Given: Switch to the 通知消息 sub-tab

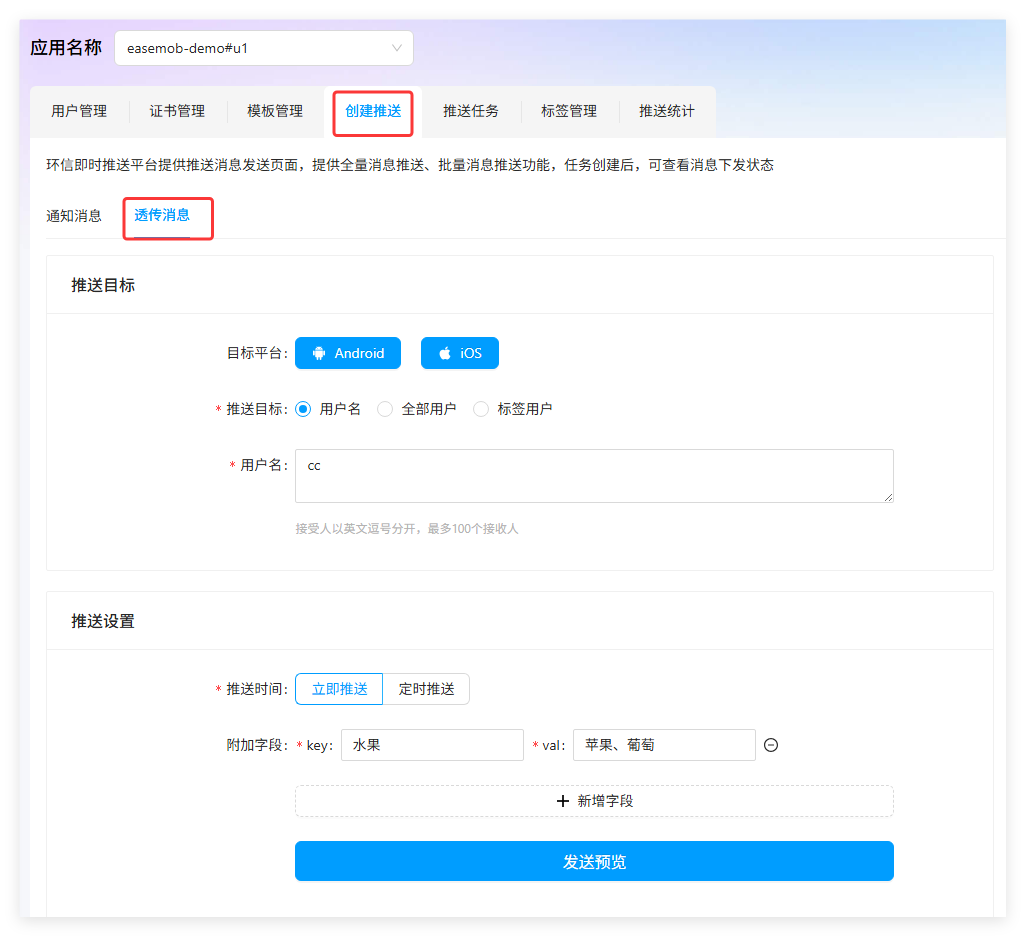Looking at the screenshot, I should coord(74,215).
